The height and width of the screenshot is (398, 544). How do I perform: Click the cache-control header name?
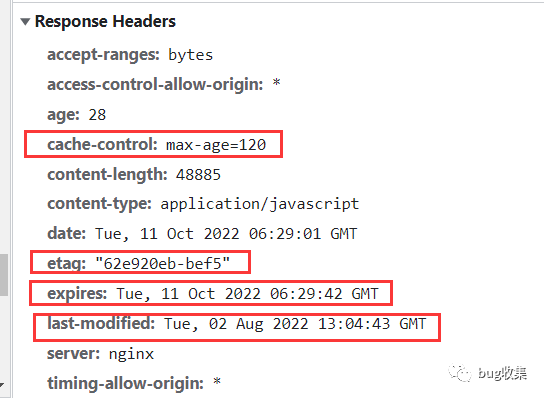pos(102,144)
